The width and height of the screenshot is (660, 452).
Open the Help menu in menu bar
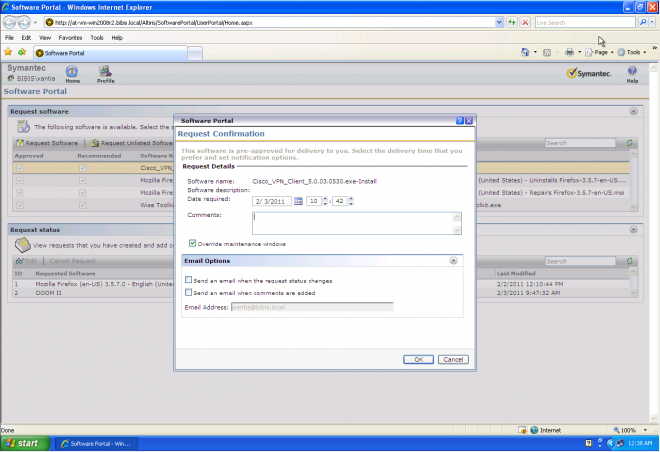(117, 37)
